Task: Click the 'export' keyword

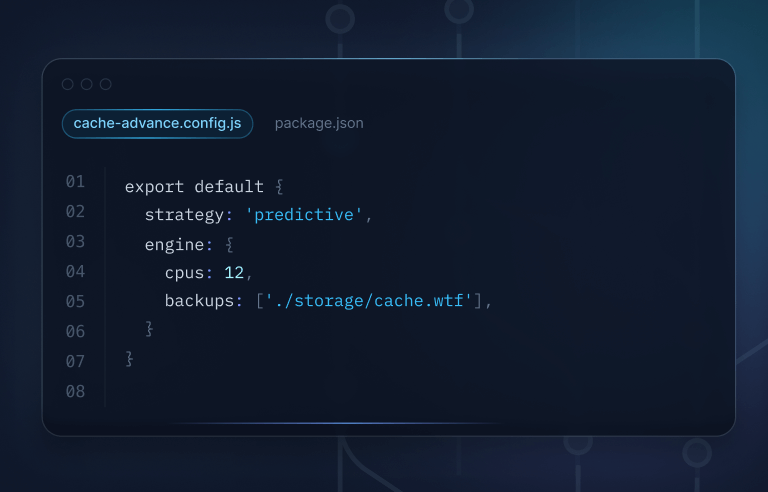Action: [154, 187]
